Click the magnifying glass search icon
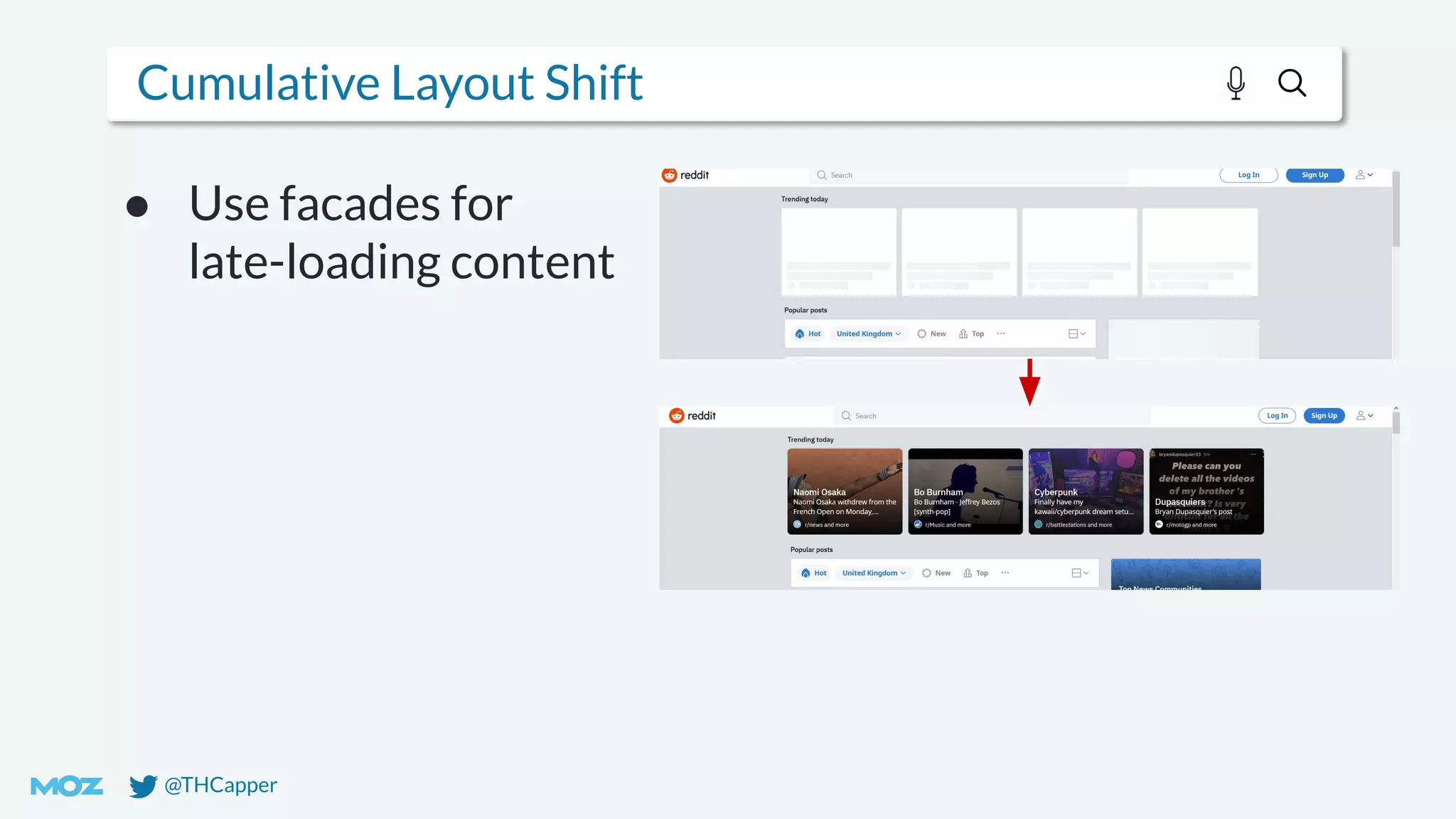 pyautogui.click(x=1292, y=82)
